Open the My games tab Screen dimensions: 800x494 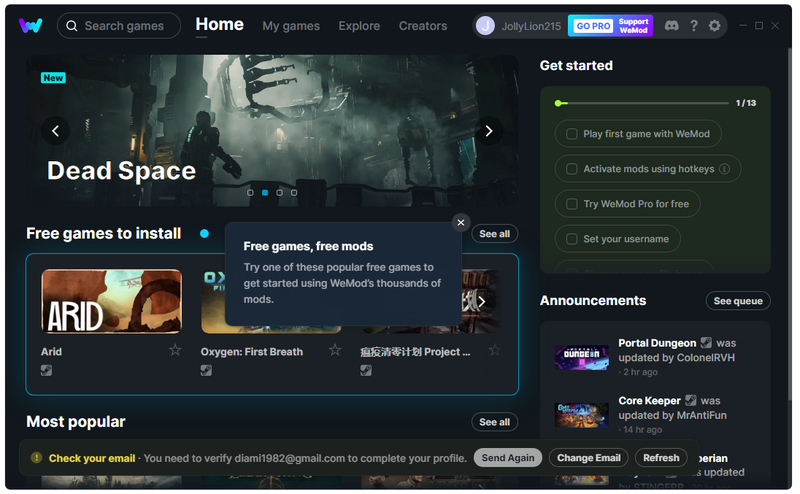point(291,26)
